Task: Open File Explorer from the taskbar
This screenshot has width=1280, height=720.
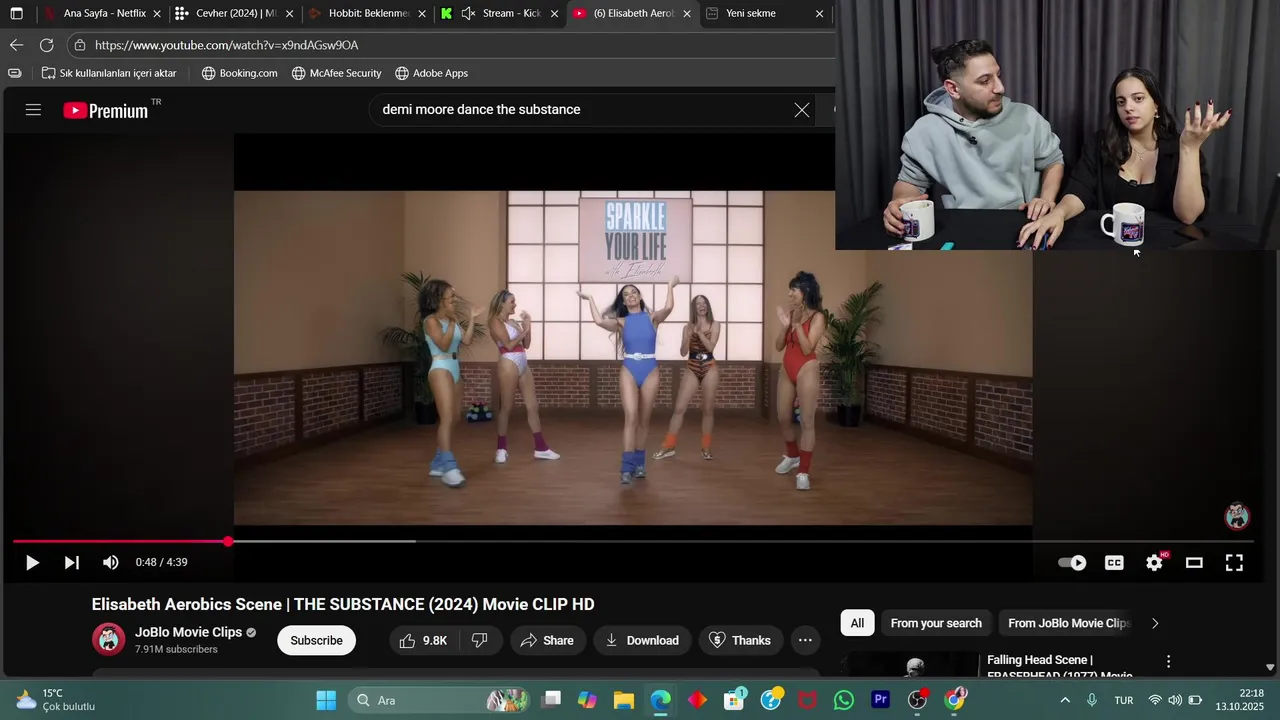Action: pyautogui.click(x=624, y=700)
